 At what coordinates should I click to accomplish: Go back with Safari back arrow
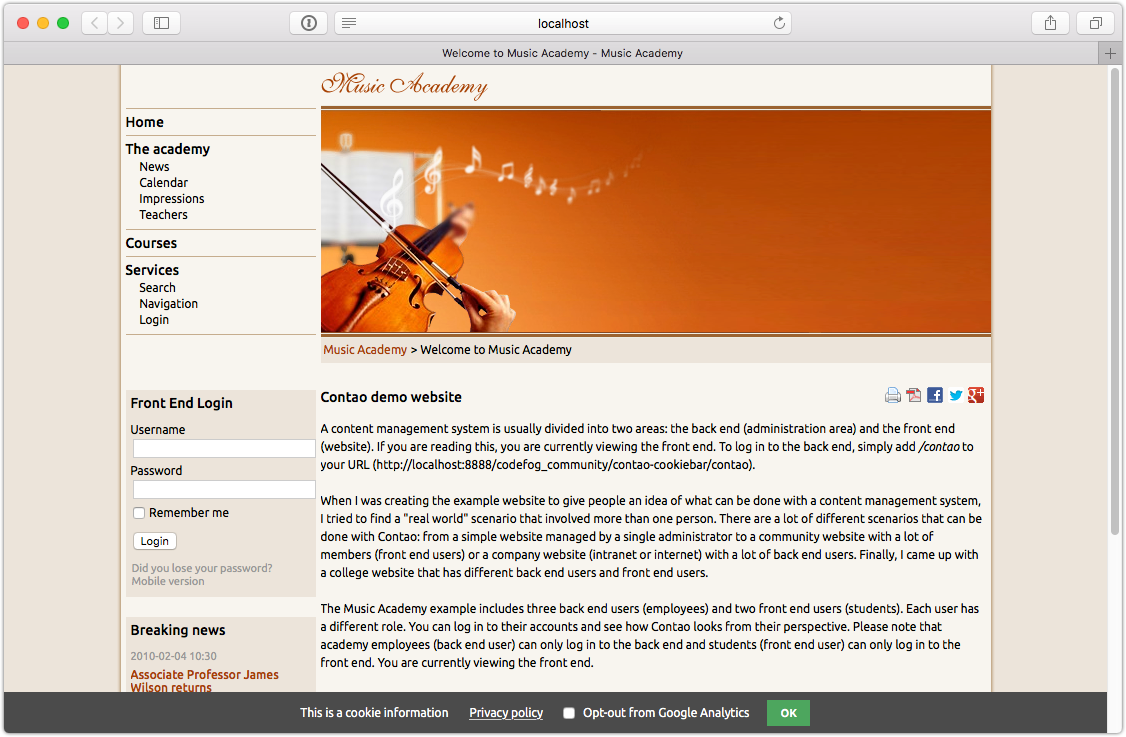(94, 23)
